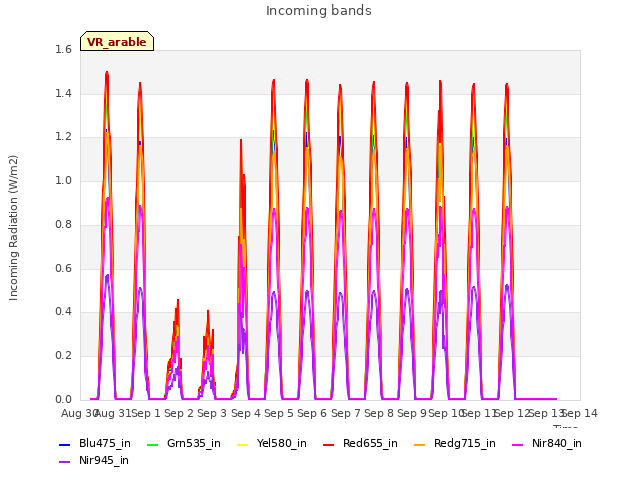Click the yellow Yel580_in legend swatch
Viewport: 640px width, 480px height.
[243, 444]
